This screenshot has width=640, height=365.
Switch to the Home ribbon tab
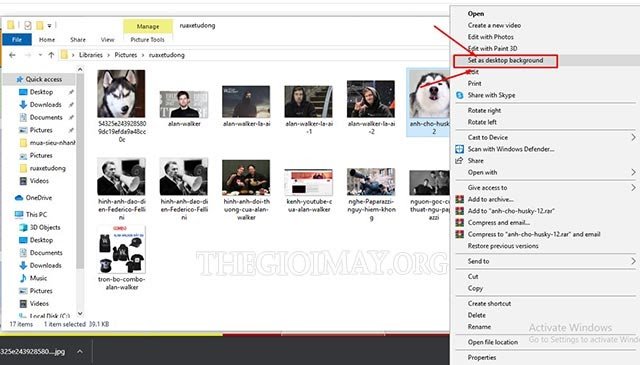click(x=47, y=40)
